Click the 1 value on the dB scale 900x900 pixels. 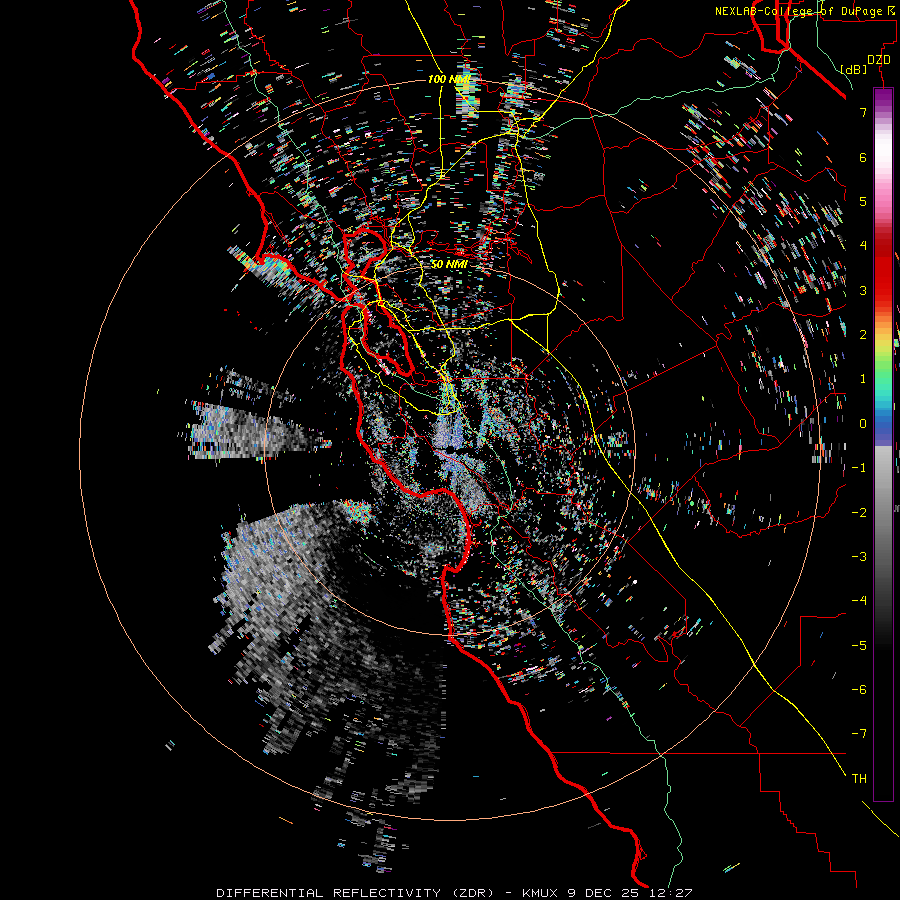[x=863, y=379]
